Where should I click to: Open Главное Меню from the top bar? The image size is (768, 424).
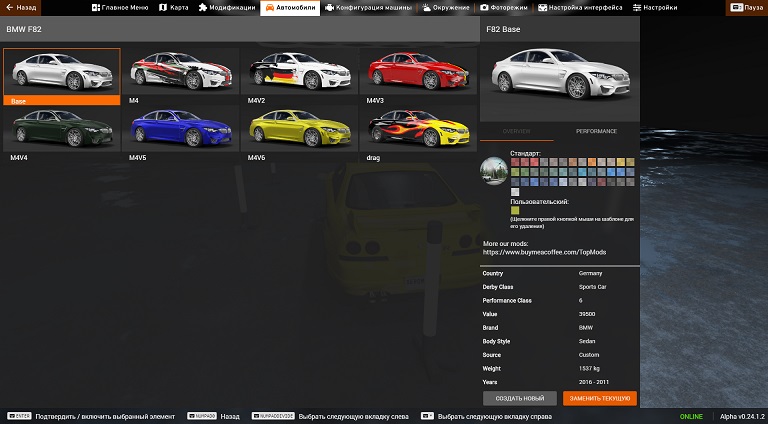point(119,7)
